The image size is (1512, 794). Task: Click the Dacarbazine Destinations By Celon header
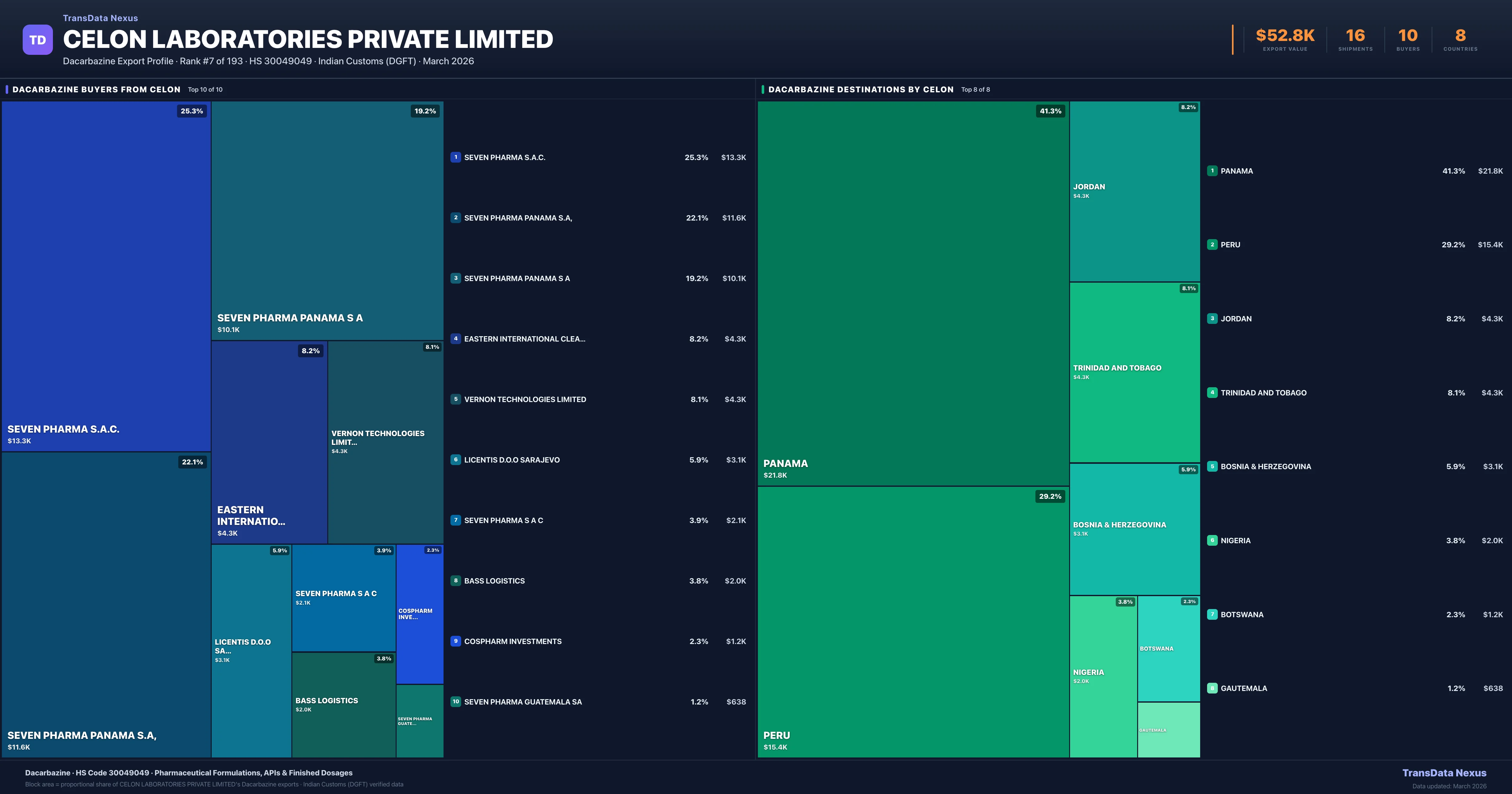click(861, 89)
